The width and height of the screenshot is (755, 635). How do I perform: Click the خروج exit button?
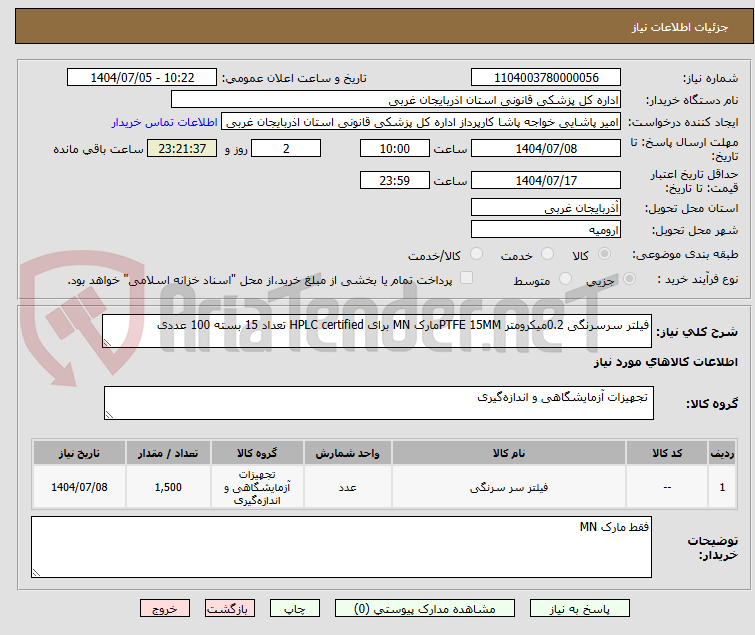[x=165, y=609]
